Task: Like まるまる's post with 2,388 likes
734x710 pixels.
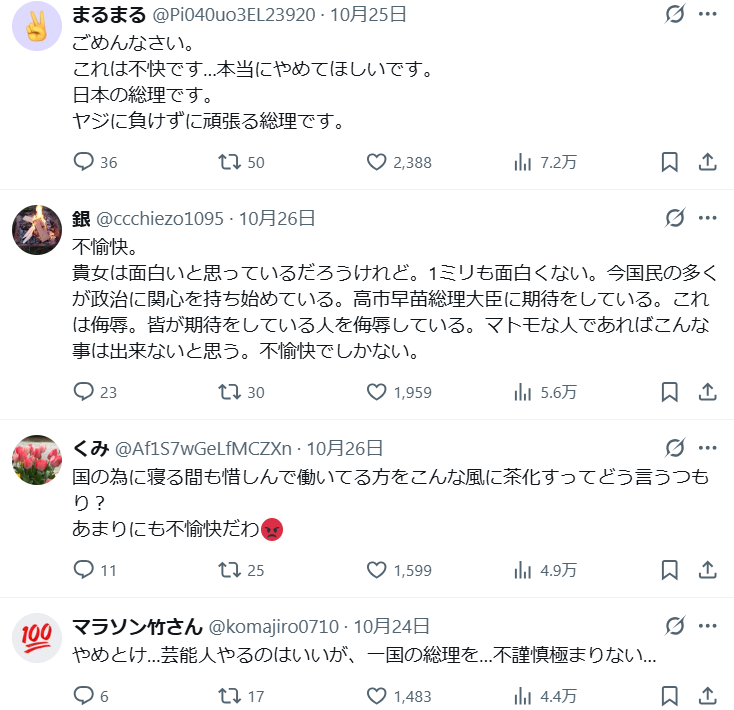Action: tap(377, 162)
